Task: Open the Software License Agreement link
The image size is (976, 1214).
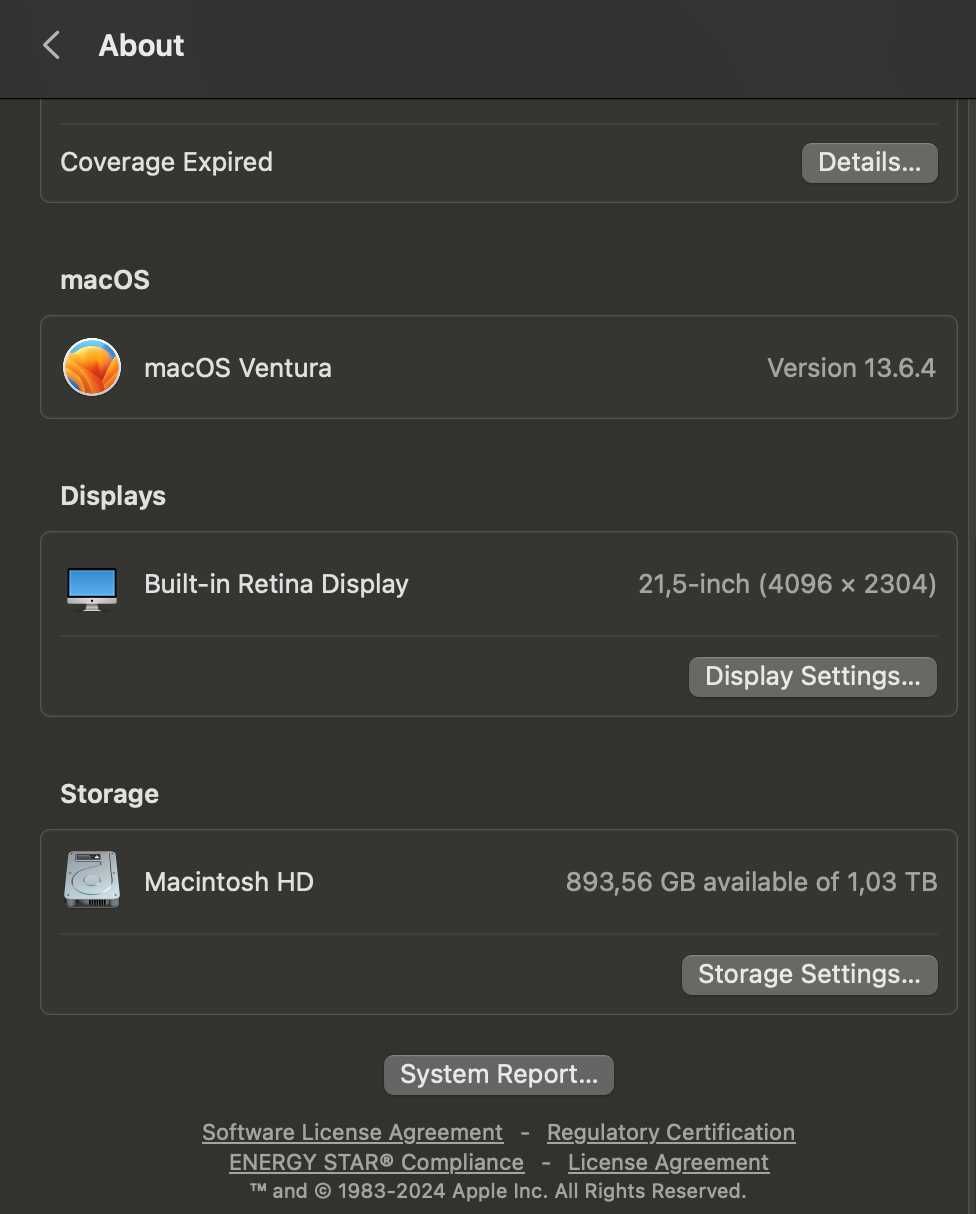Action: (x=352, y=1132)
